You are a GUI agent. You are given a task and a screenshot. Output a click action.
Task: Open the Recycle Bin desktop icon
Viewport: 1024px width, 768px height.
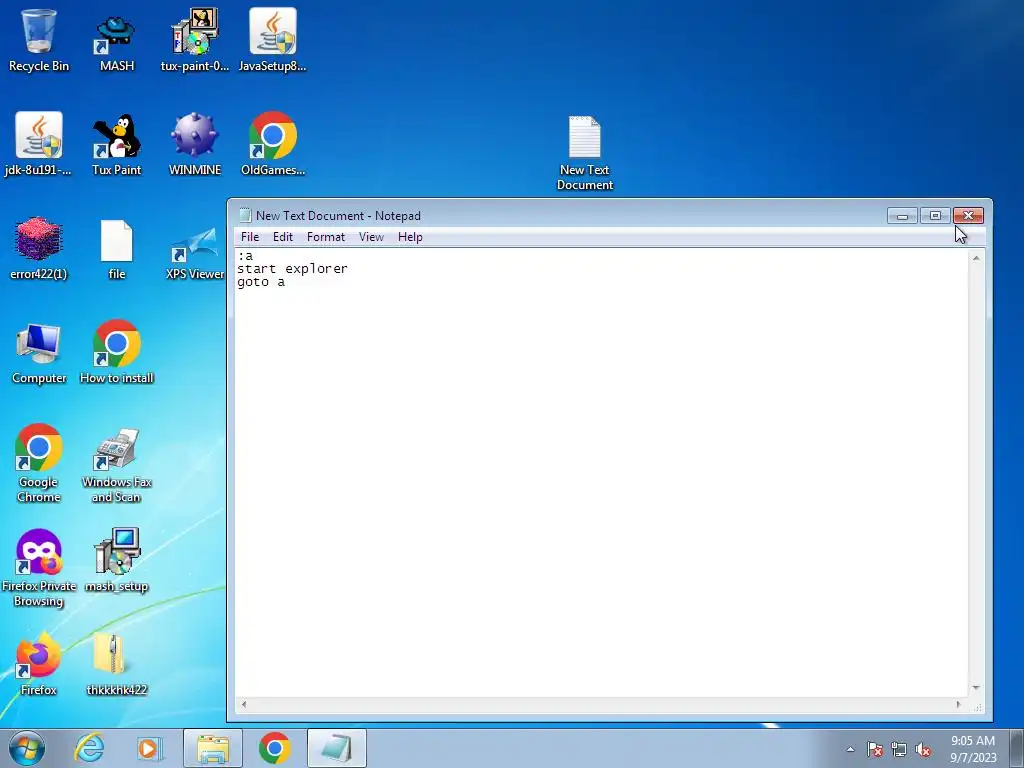39,40
